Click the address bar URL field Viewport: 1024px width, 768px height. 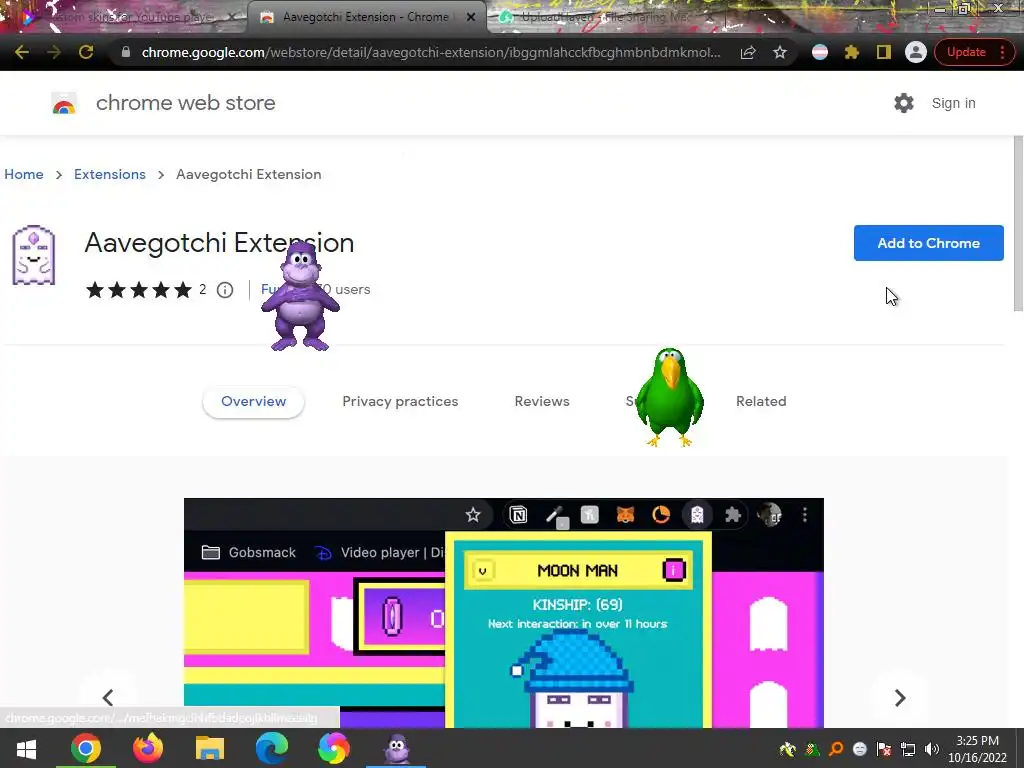coord(431,52)
